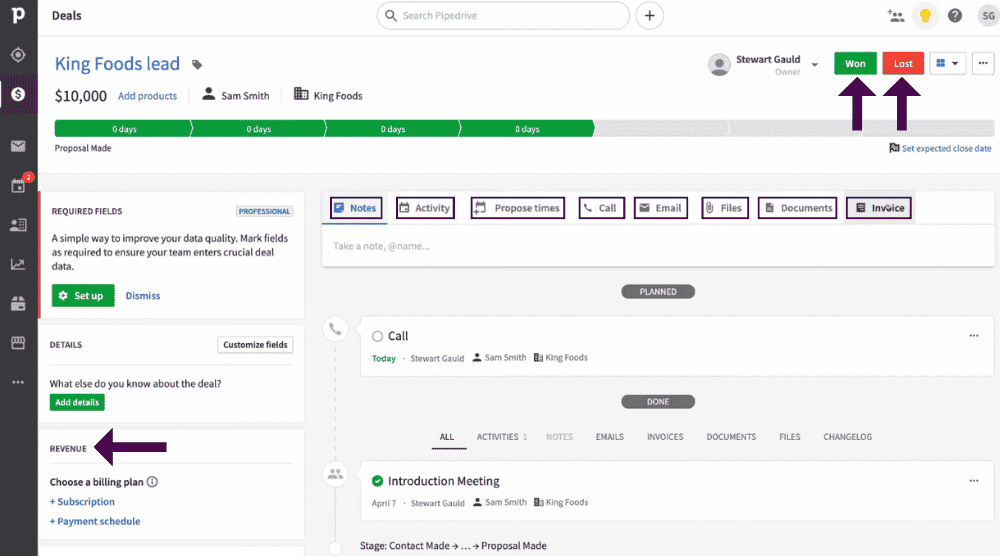Viewport: 1000px width, 556px height.
Task: Filter history by CHANGELOG
Action: point(847,437)
